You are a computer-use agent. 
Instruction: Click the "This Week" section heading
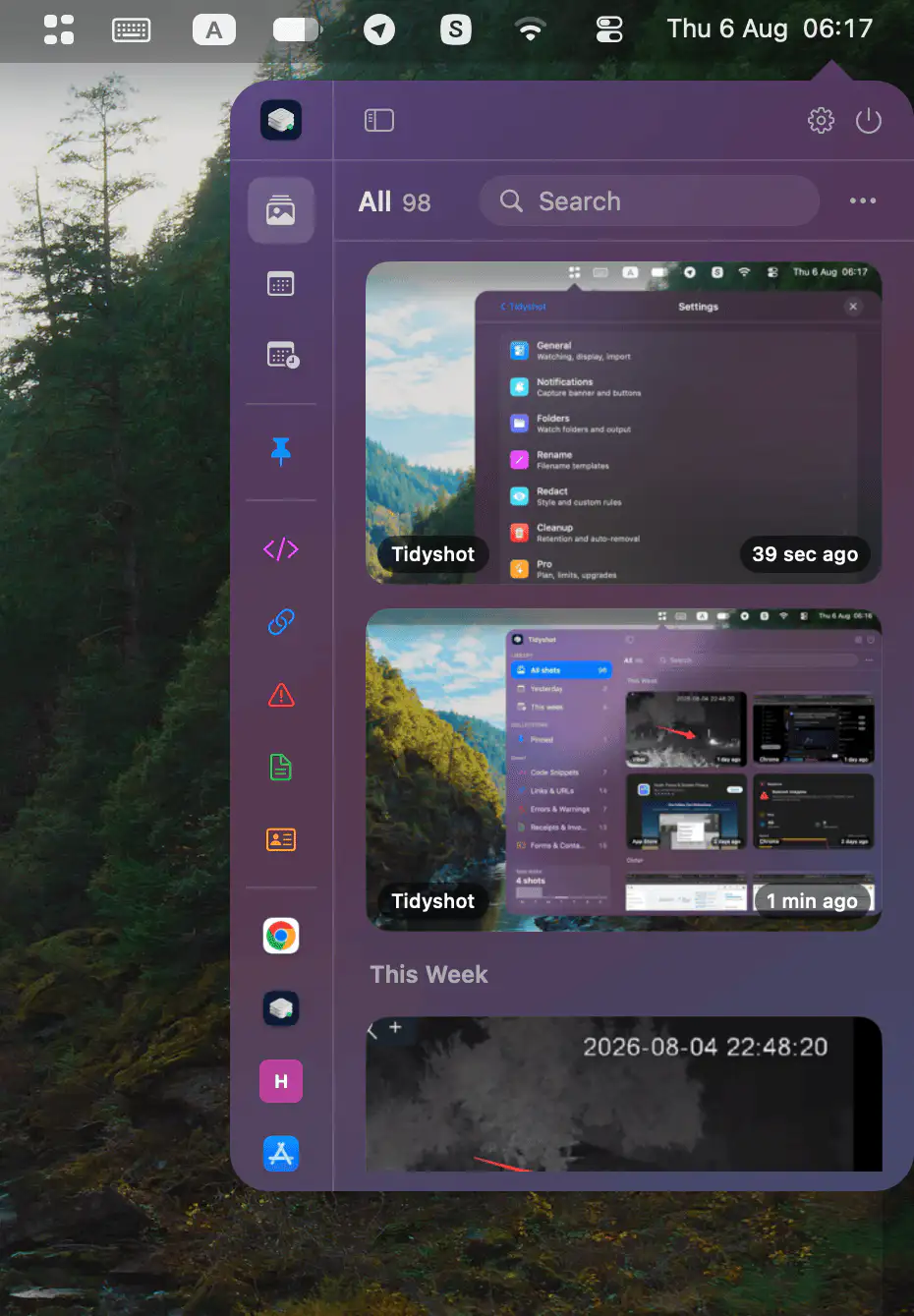click(x=428, y=975)
